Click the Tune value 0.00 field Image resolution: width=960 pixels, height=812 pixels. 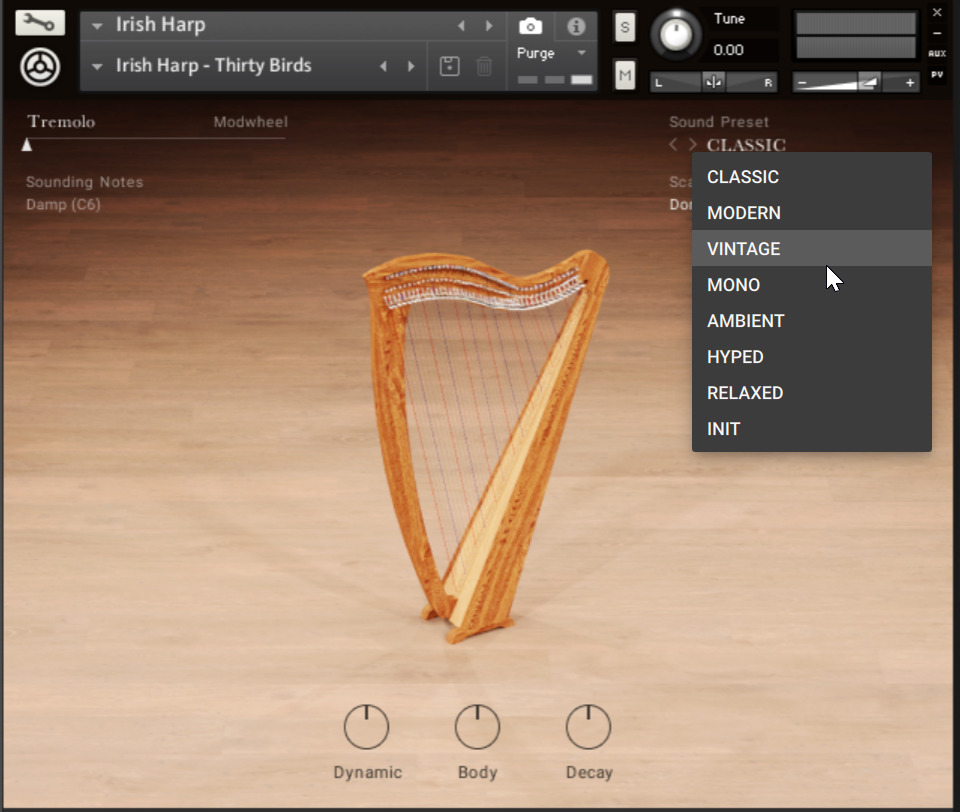tap(728, 50)
